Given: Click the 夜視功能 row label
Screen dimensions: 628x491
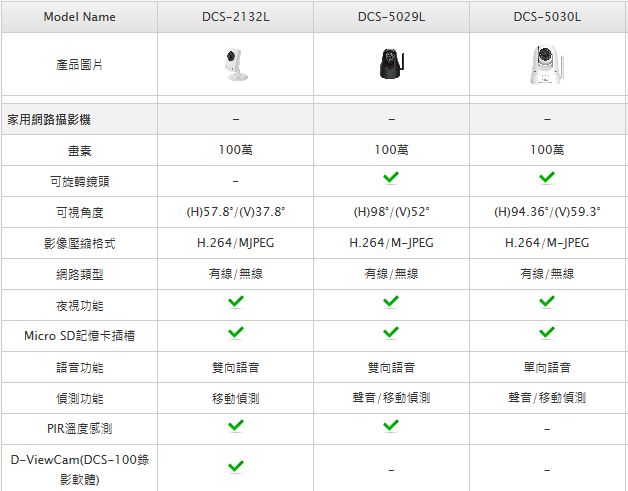Looking at the screenshot, I should pyautogui.click(x=79, y=306).
